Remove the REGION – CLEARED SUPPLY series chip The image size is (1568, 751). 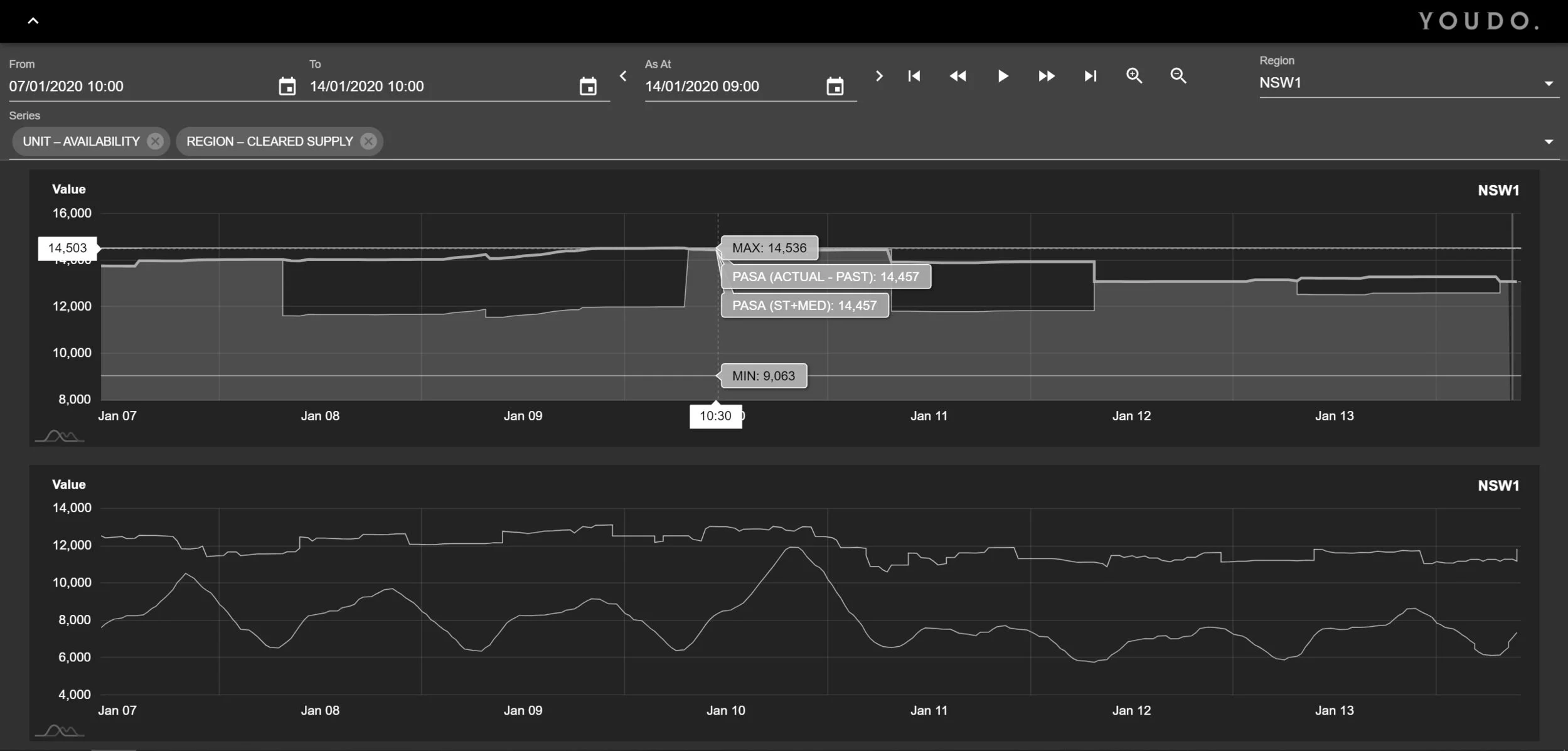(368, 141)
